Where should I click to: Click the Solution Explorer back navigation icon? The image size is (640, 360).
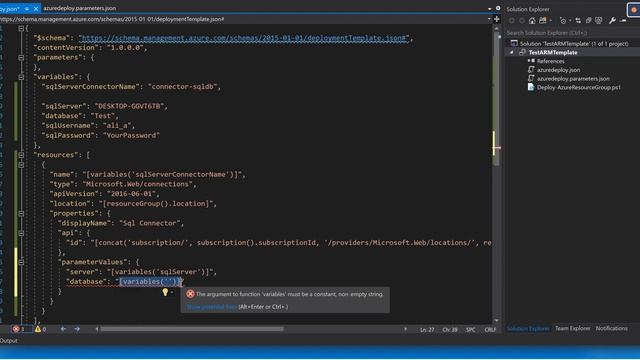tap(512, 20)
